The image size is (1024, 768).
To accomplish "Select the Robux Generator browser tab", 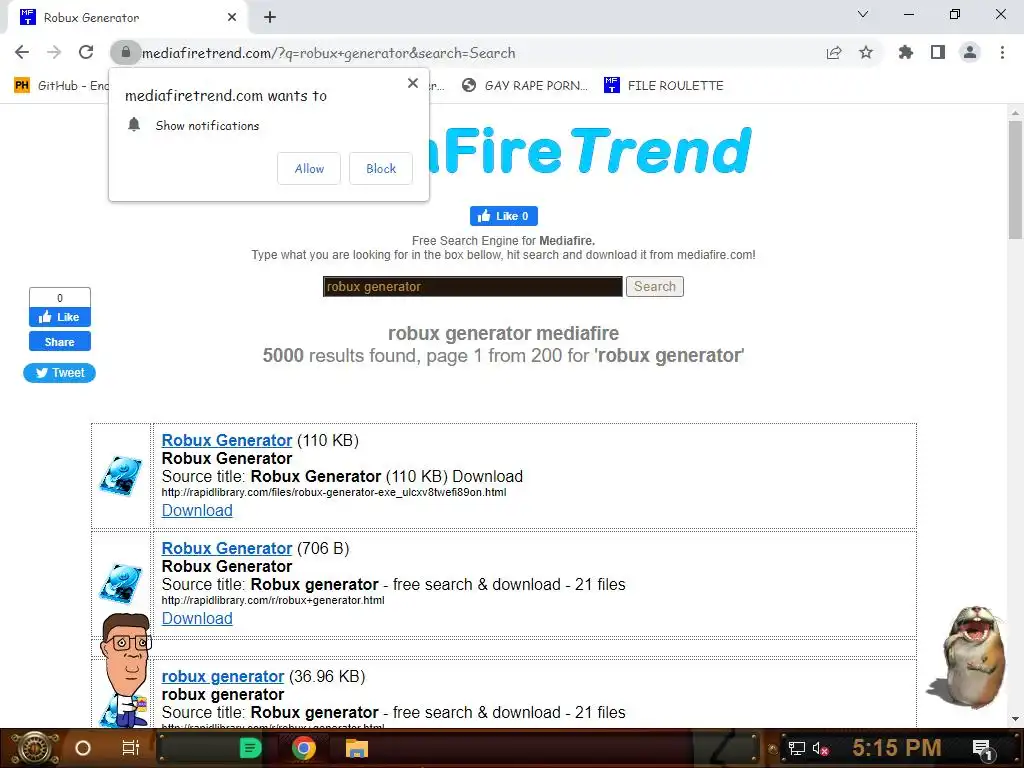I will click(x=127, y=18).
